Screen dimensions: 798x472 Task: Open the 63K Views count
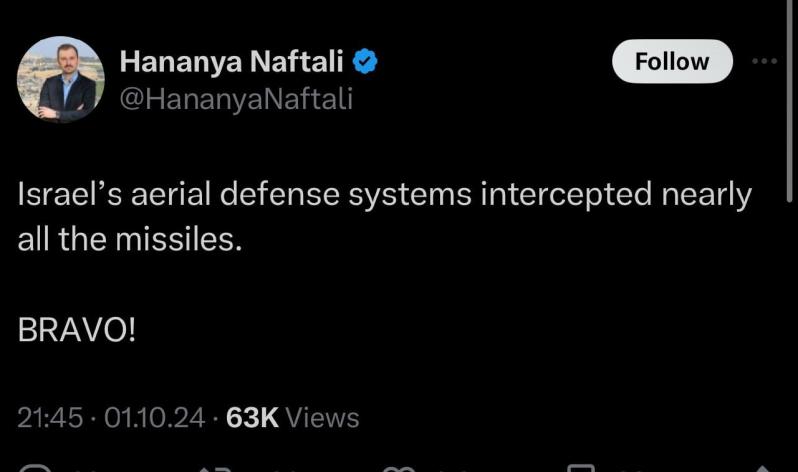click(252, 417)
